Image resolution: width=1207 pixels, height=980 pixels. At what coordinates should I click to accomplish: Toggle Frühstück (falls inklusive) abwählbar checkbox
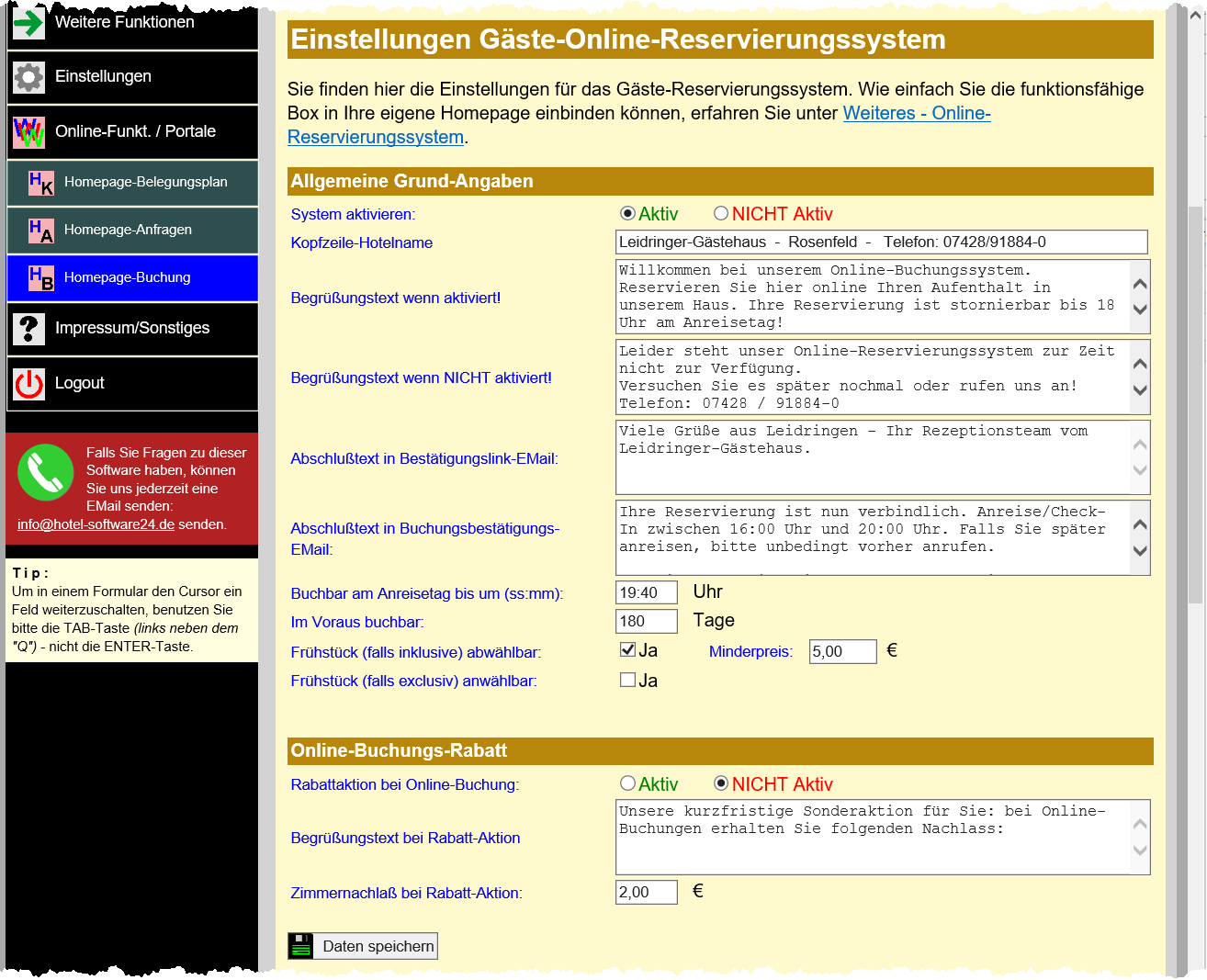[x=628, y=650]
